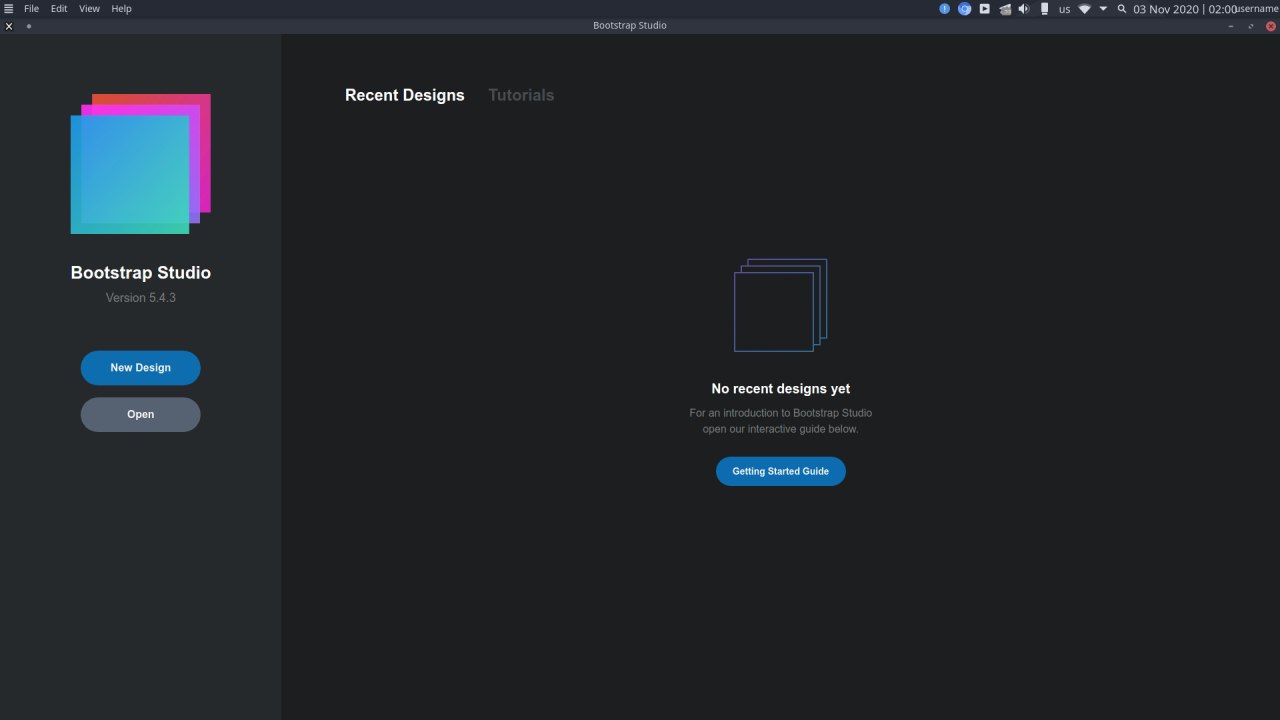The image size is (1280, 720).
Task: Click the search magnifier in top panel
Action: coord(1122,8)
